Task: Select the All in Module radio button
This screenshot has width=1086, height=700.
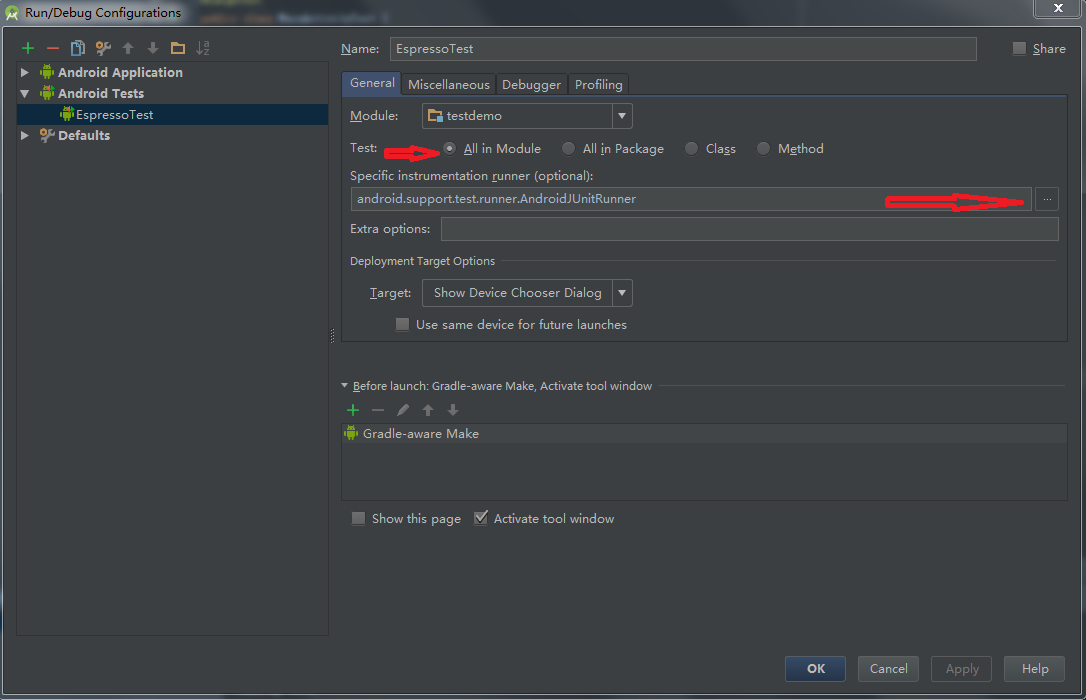Action: [449, 148]
